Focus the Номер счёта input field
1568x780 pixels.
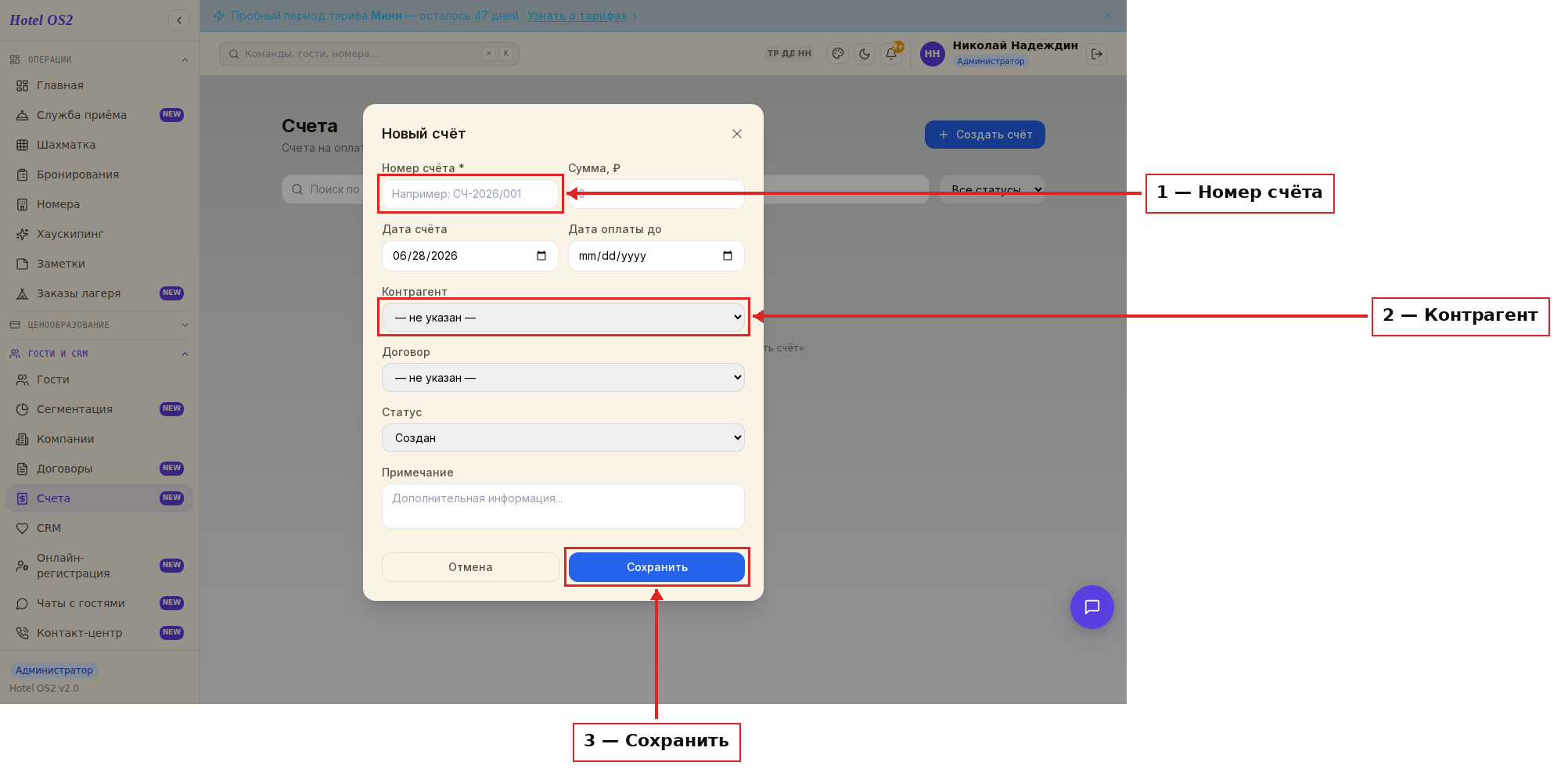click(x=470, y=194)
